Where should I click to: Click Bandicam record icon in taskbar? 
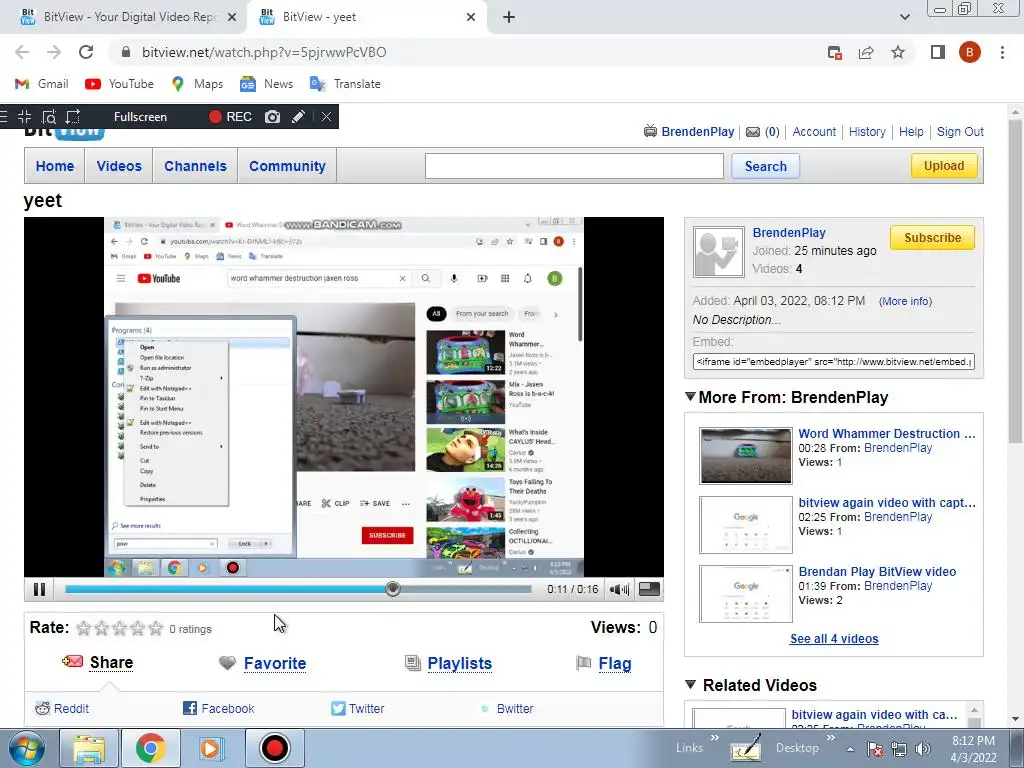pos(274,748)
